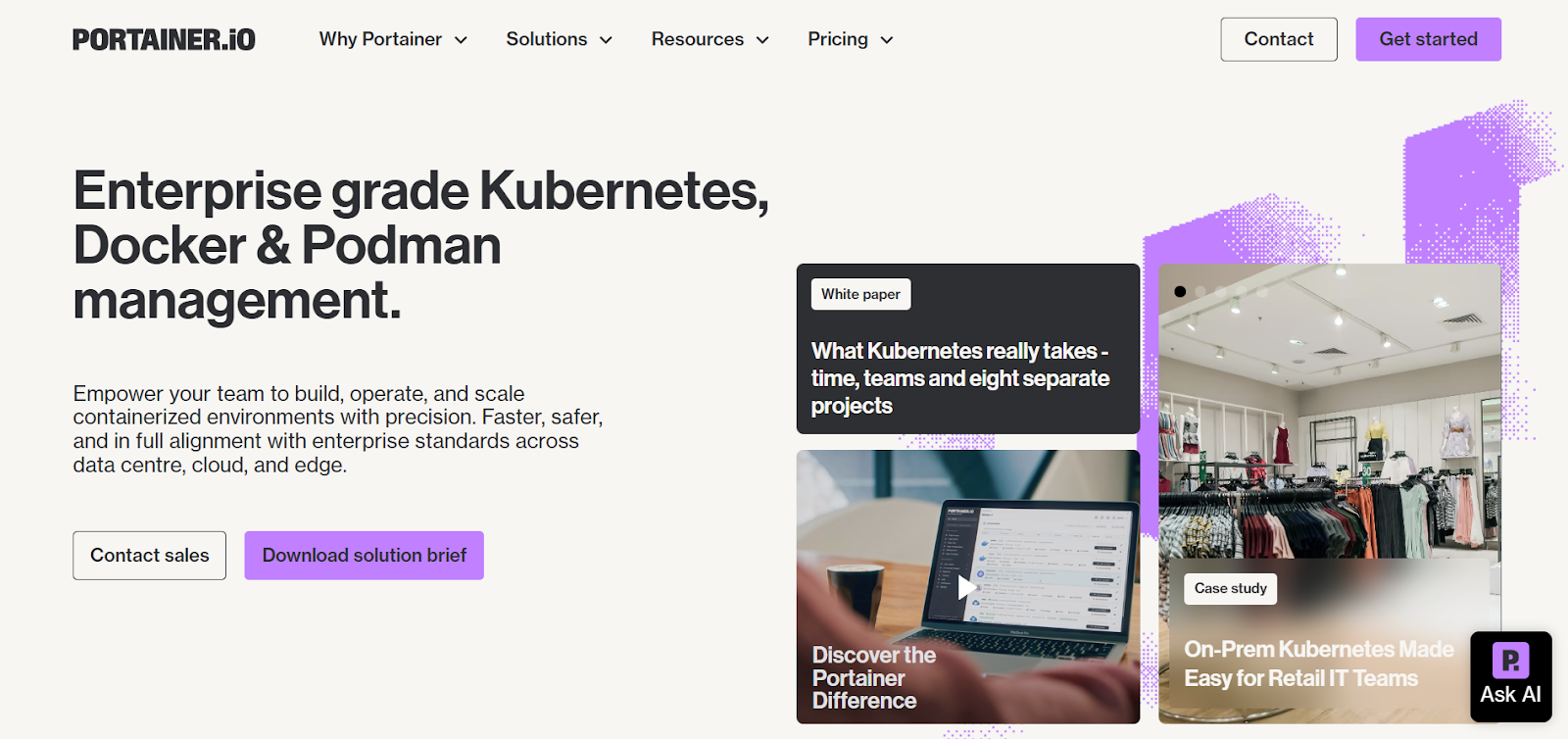Expand the Why Portainer chevron

coord(461,40)
